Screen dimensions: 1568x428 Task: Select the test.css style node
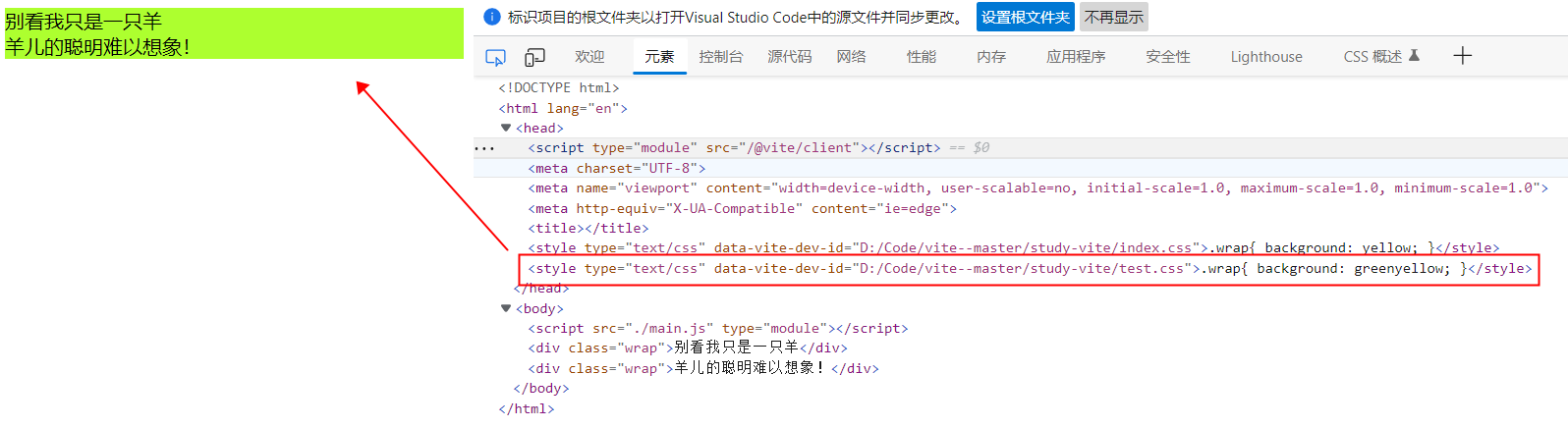pyautogui.click(x=1030, y=269)
